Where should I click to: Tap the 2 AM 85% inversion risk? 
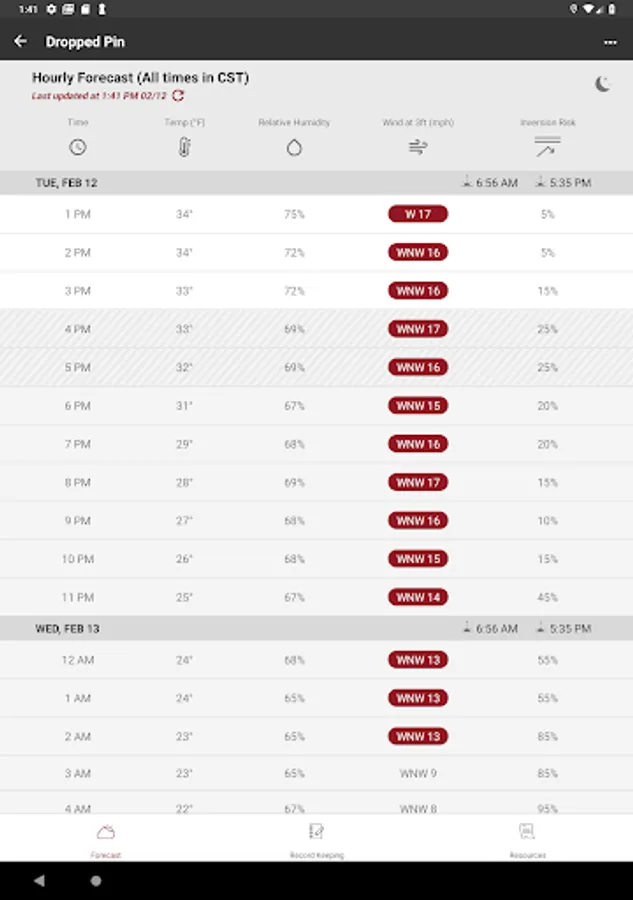[547, 736]
